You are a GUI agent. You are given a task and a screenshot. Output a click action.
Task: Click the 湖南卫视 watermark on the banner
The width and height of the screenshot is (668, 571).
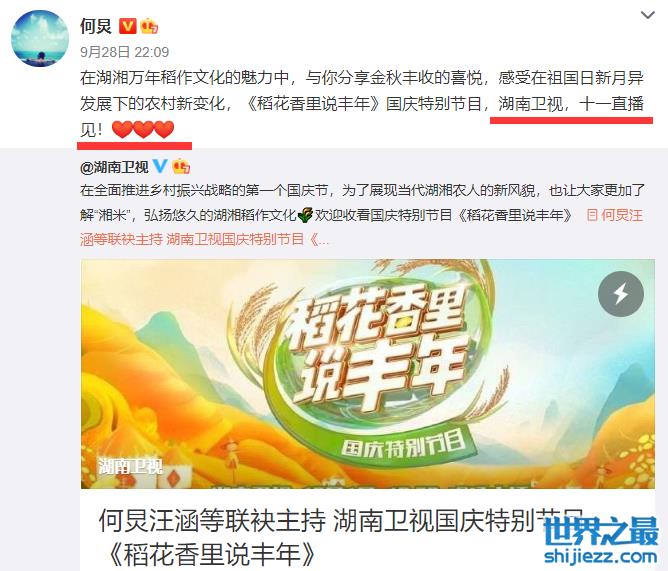[x=130, y=466]
